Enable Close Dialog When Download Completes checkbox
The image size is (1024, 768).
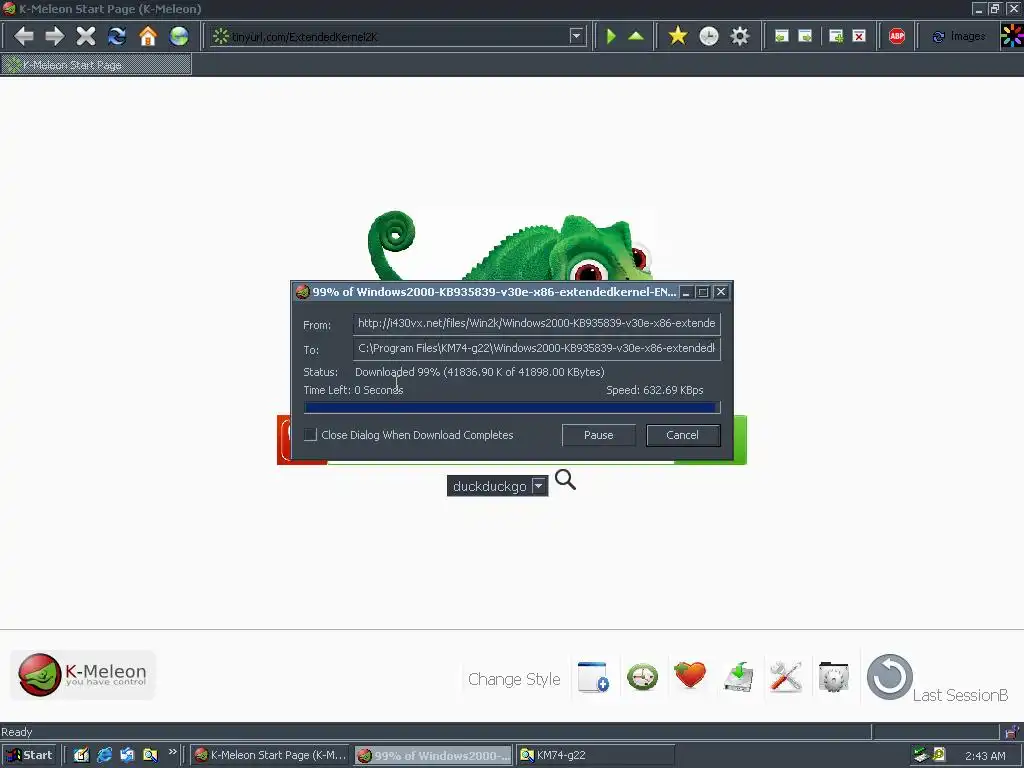click(x=311, y=435)
